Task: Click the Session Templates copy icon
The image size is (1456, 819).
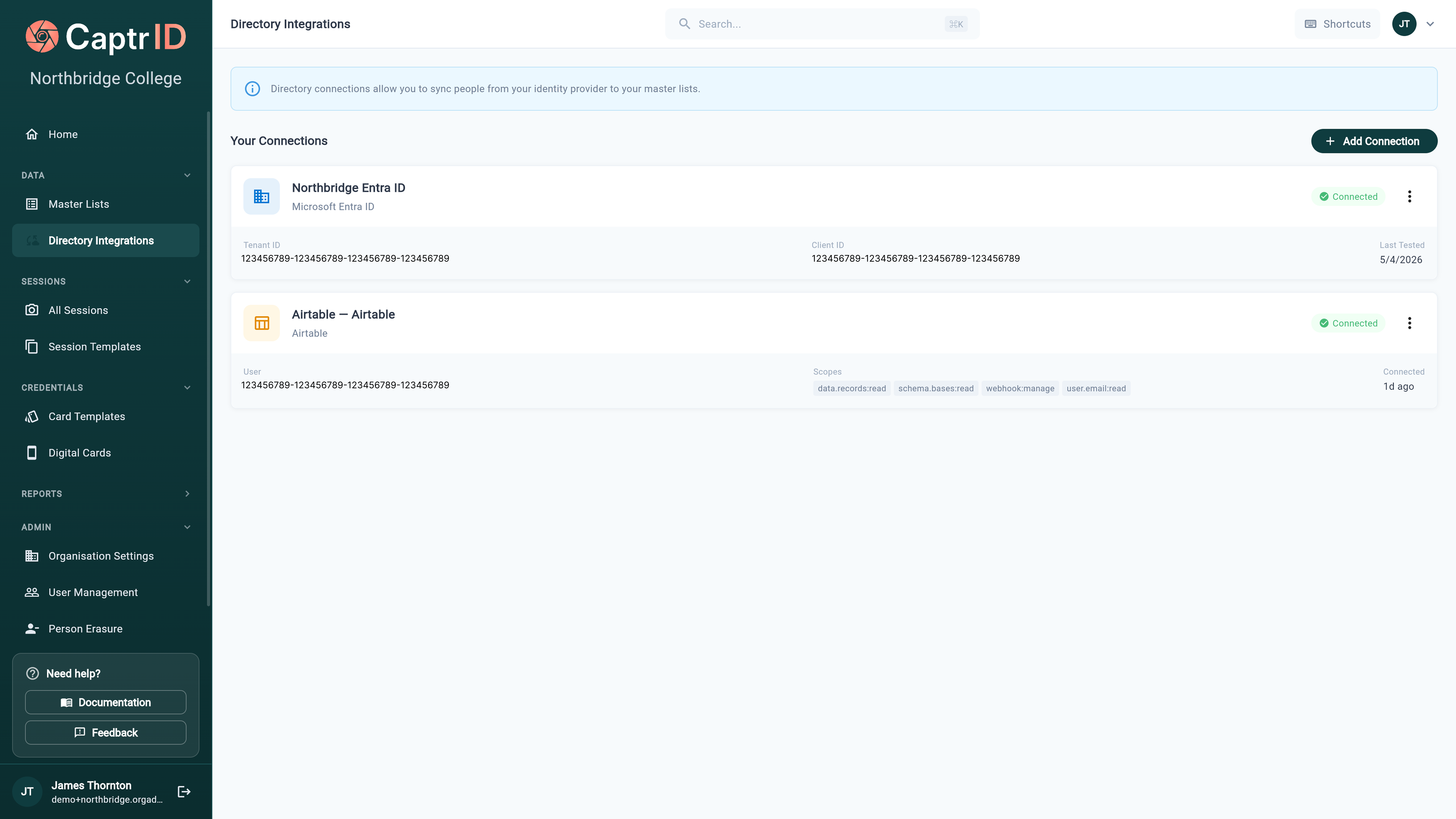Action: (32, 347)
